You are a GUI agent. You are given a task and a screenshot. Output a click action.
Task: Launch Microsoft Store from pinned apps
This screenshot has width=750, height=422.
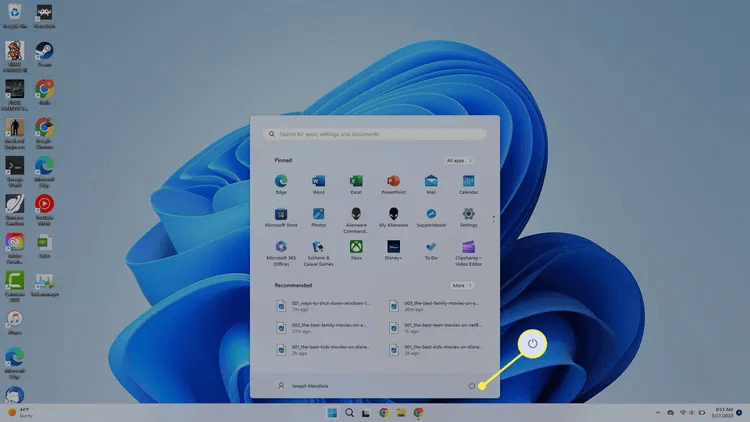point(281,217)
